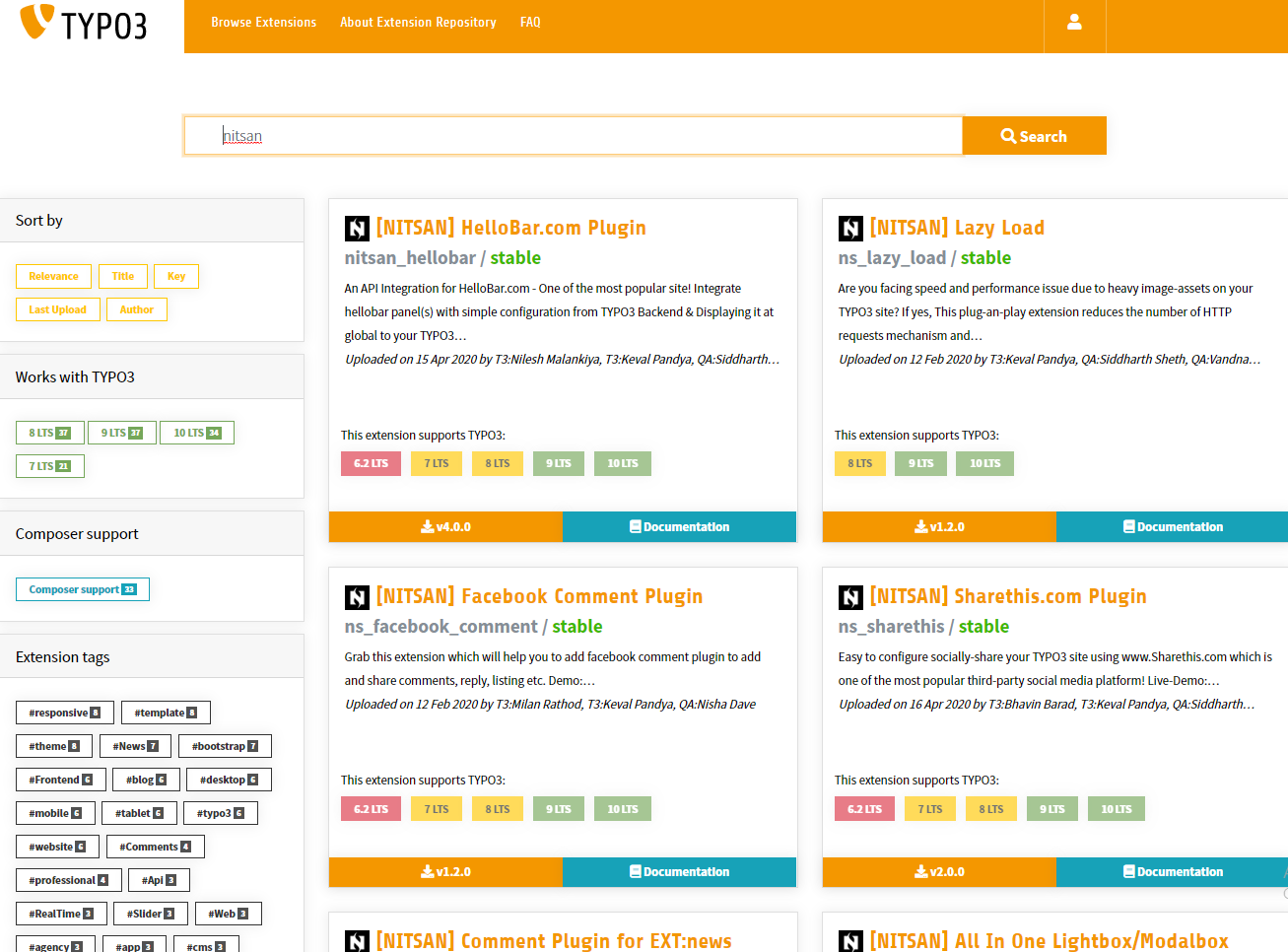The height and width of the screenshot is (952, 1288).
Task: Toggle the #responsive extension tag filter
Action: (x=64, y=712)
